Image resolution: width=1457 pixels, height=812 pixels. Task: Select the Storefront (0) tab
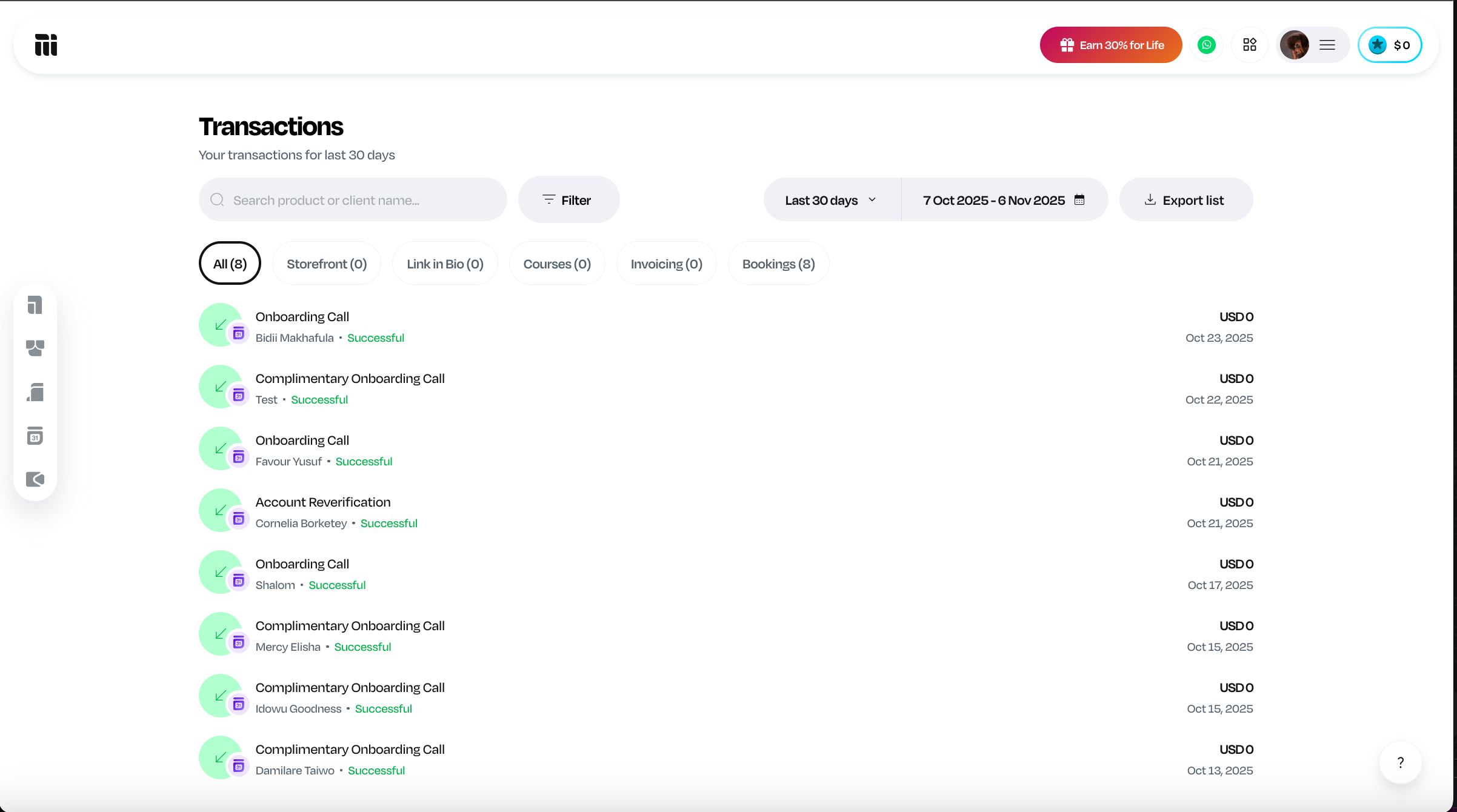[327, 264]
